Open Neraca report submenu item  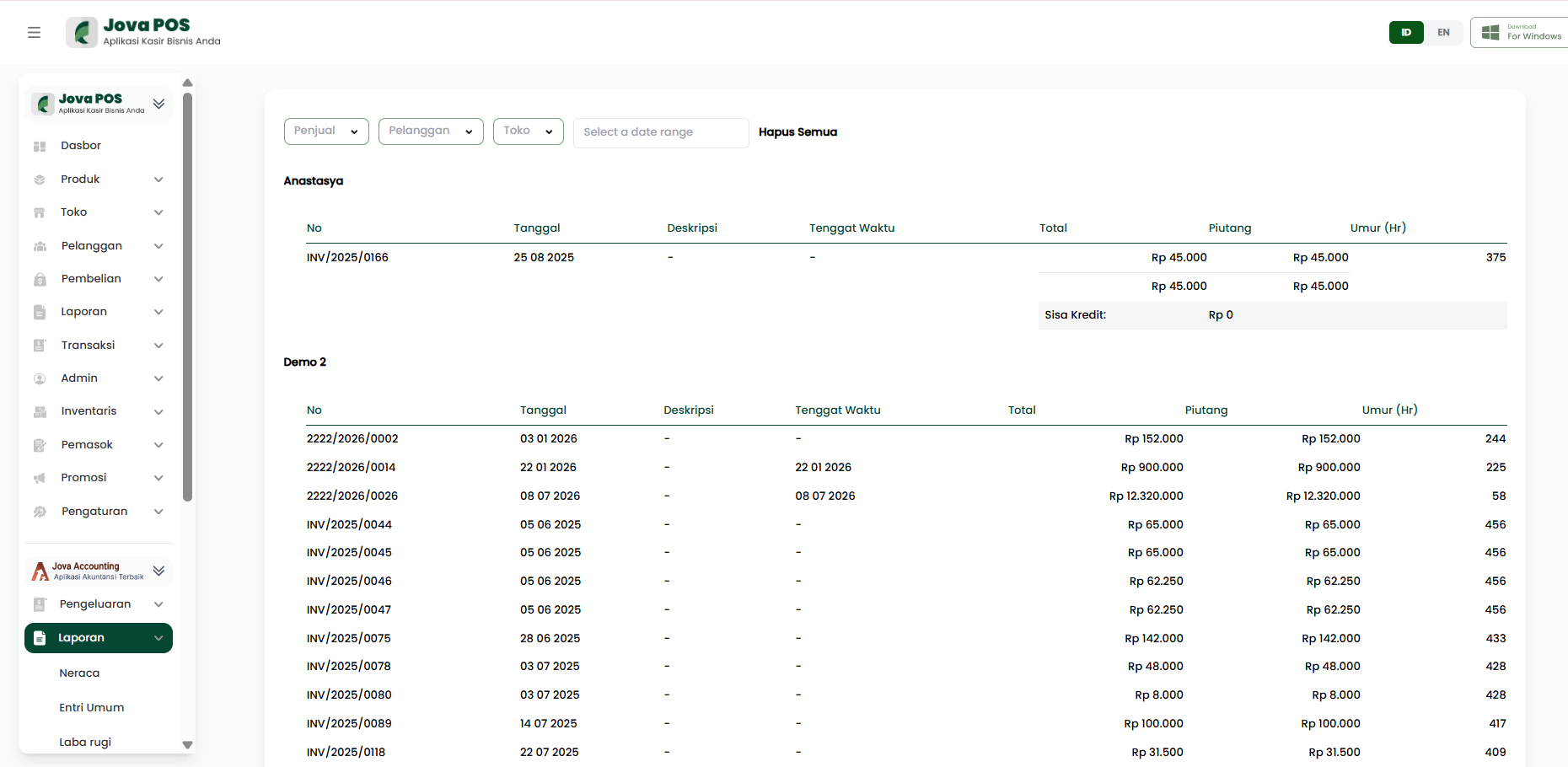tap(79, 673)
